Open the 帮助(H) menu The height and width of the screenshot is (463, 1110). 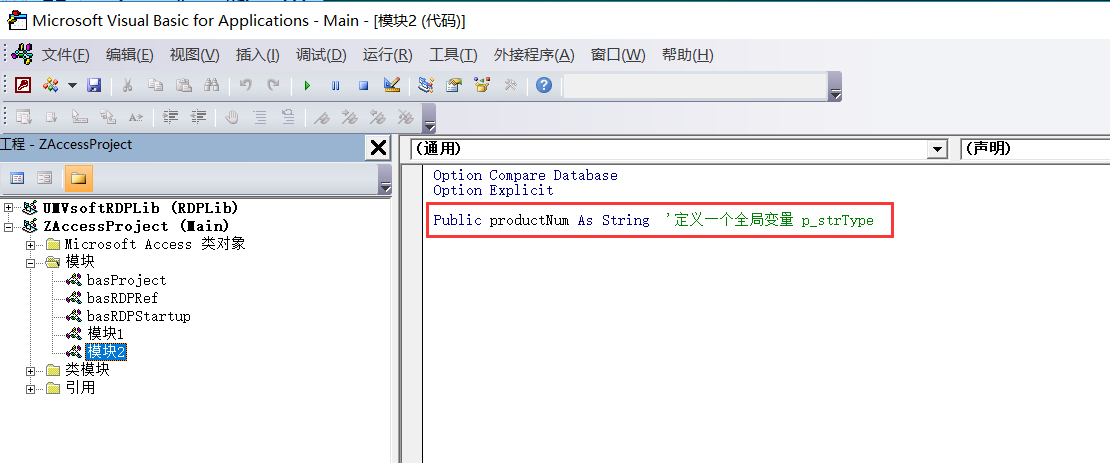(x=687, y=55)
